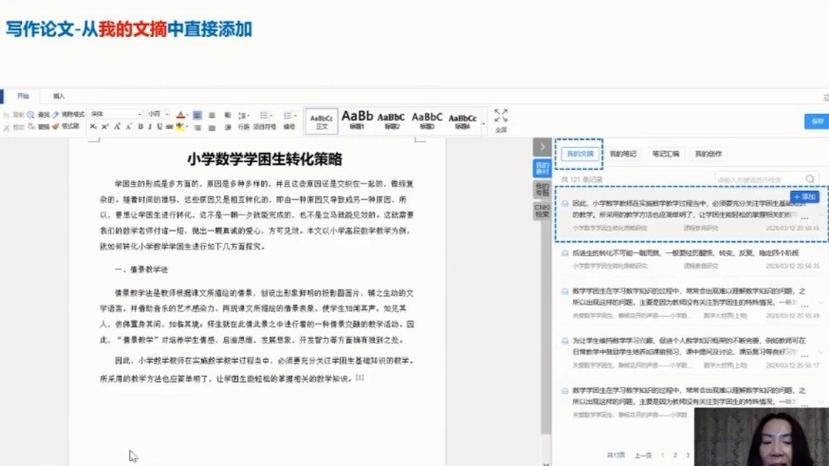Viewport: 829px width, 466px height.
Task: Select center paragraph alignment
Action: [x=212, y=115]
